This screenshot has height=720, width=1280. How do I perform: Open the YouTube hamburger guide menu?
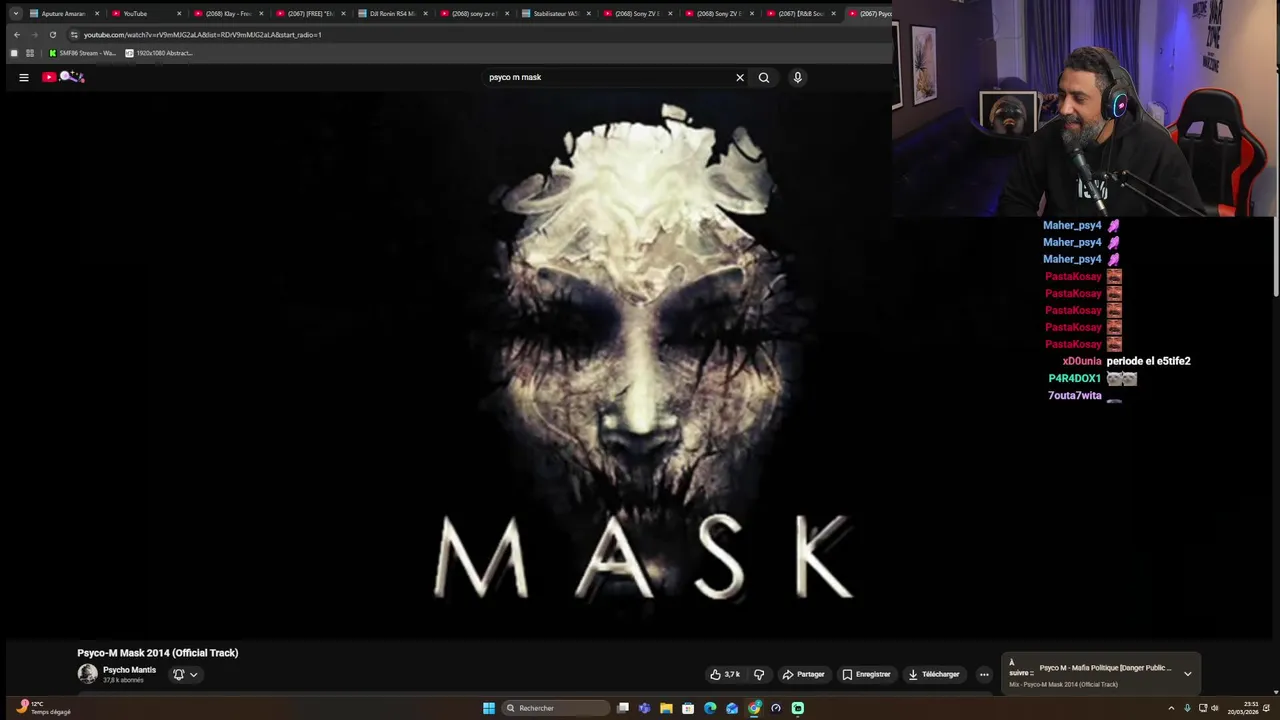tap(24, 77)
